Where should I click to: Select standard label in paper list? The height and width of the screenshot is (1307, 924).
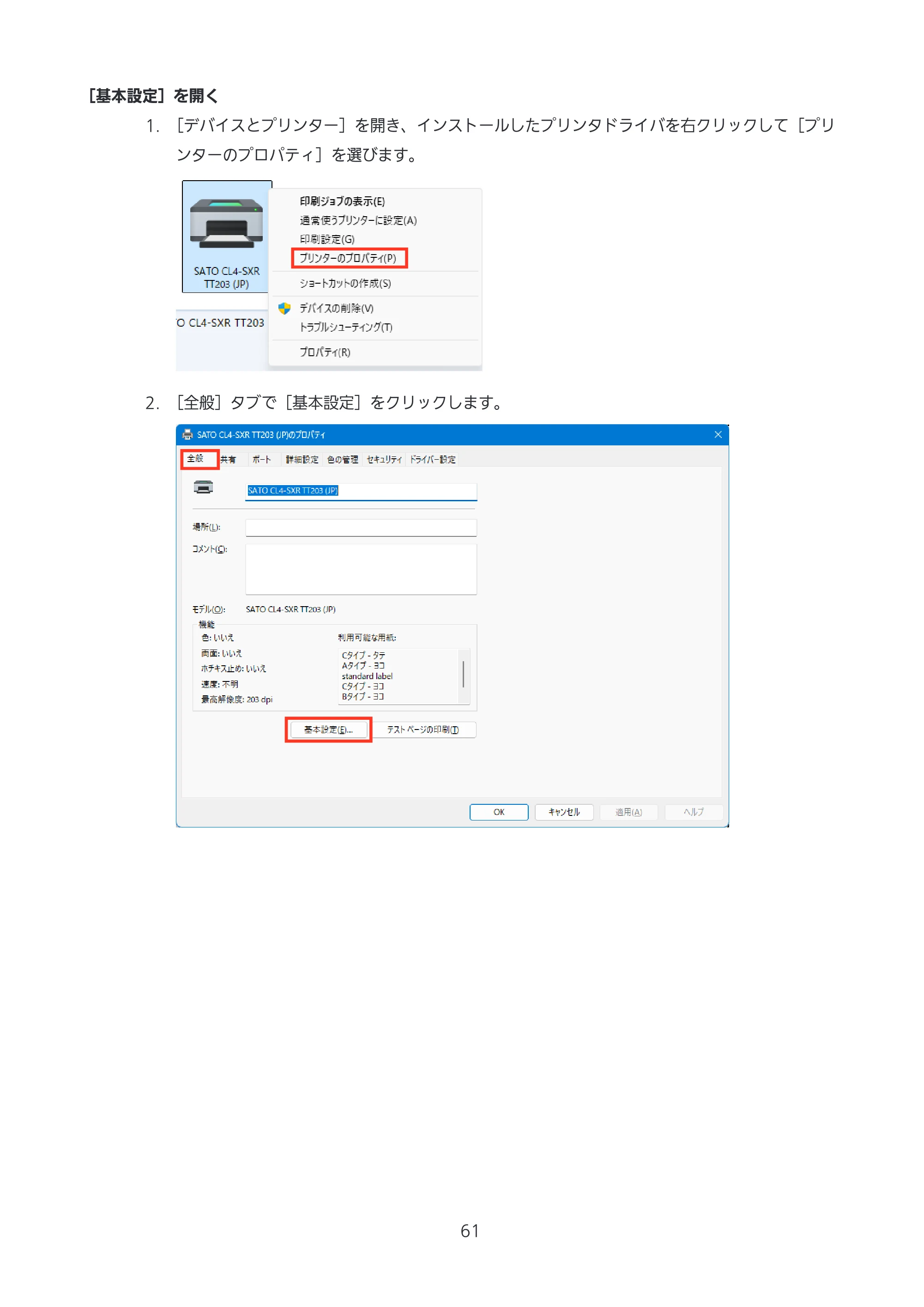(x=367, y=676)
